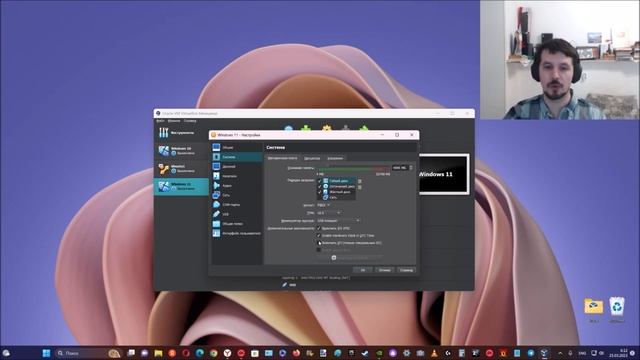Open the General (Общие) settings section
Screen dimensions: 640x360
click(x=237, y=147)
